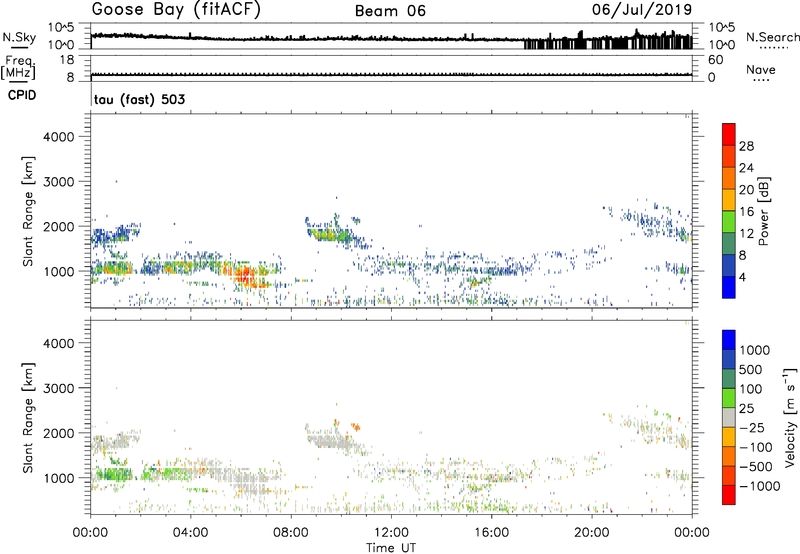Click the 'Slant Range [km]' label of the velocity panel
Screen dimensions: 800x554
pyautogui.click(x=28, y=418)
